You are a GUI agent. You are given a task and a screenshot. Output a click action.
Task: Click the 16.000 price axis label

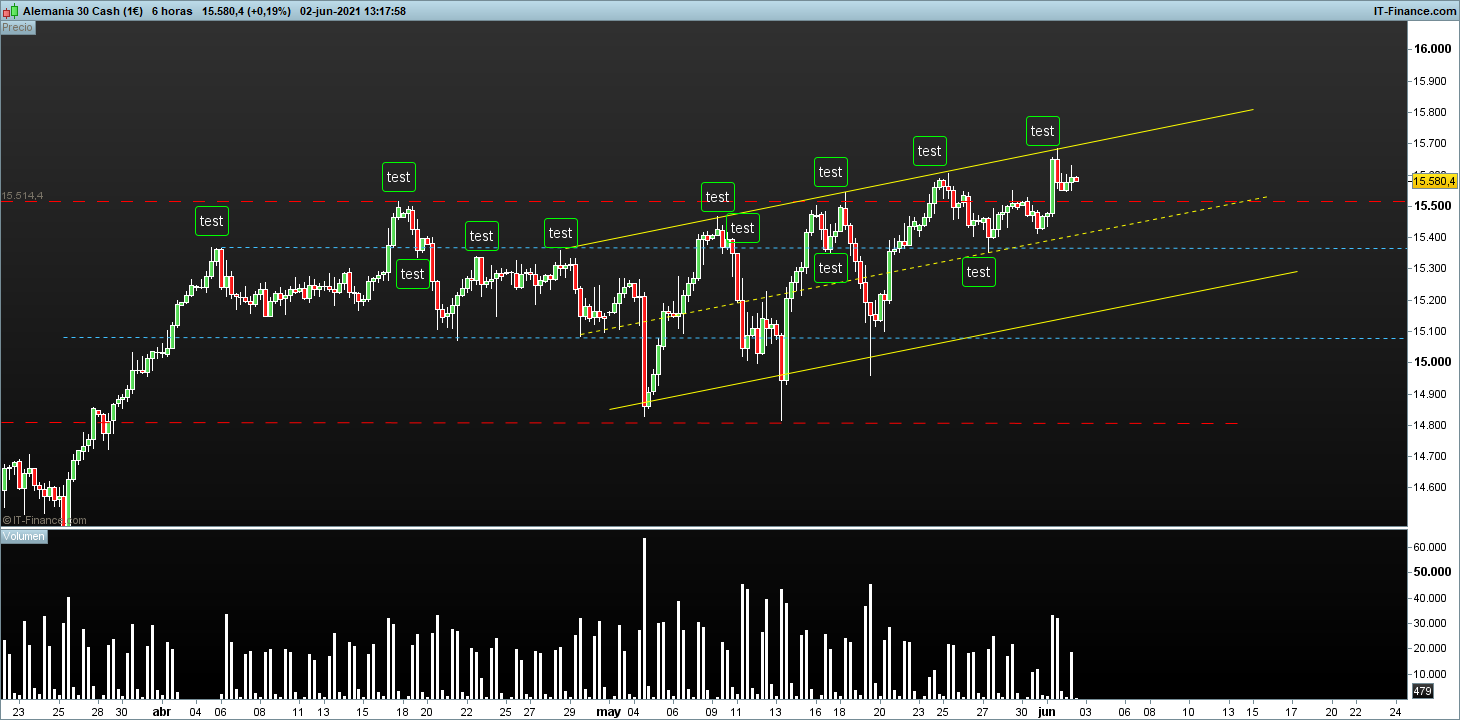pyautogui.click(x=1433, y=49)
